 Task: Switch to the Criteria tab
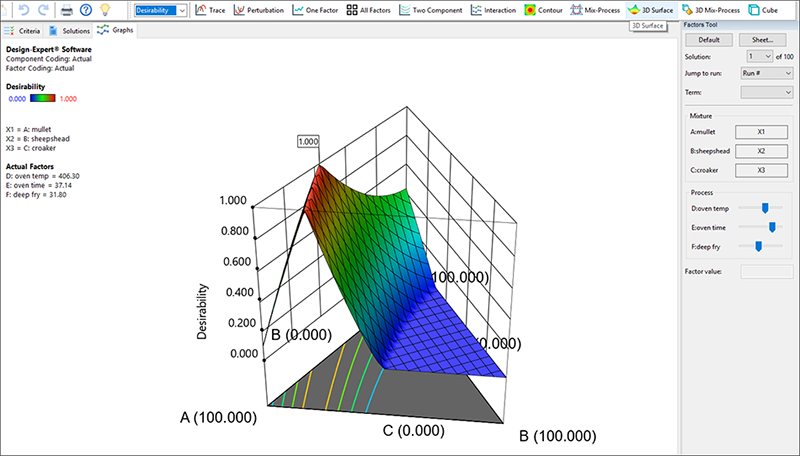[x=22, y=31]
